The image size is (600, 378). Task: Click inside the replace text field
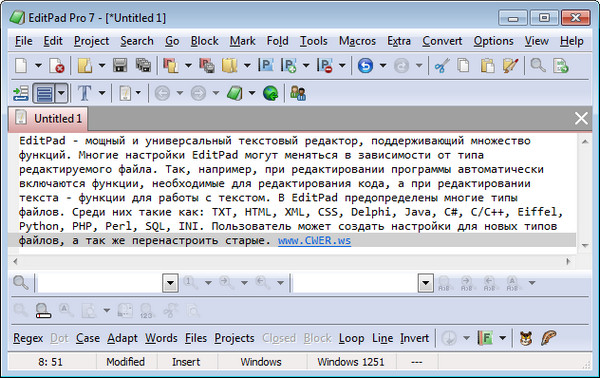355,283
